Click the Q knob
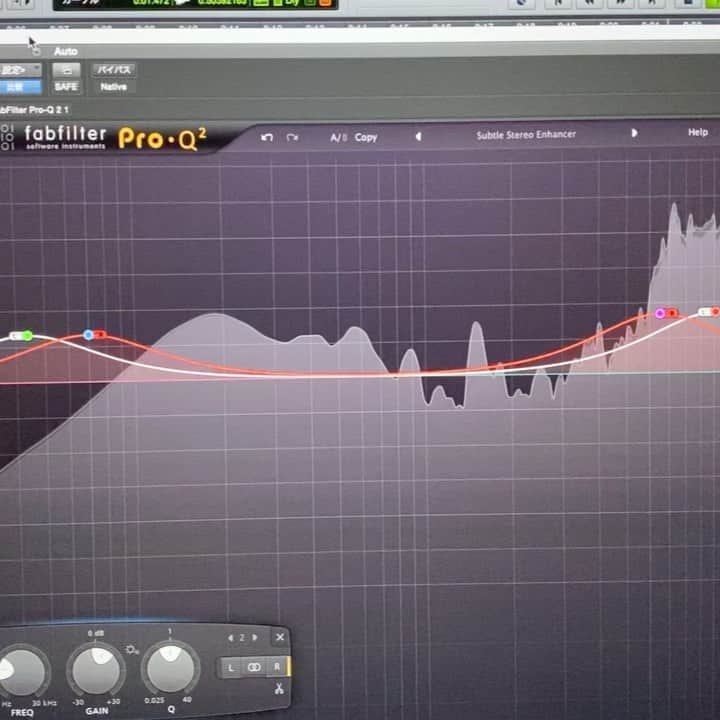 coord(170,669)
